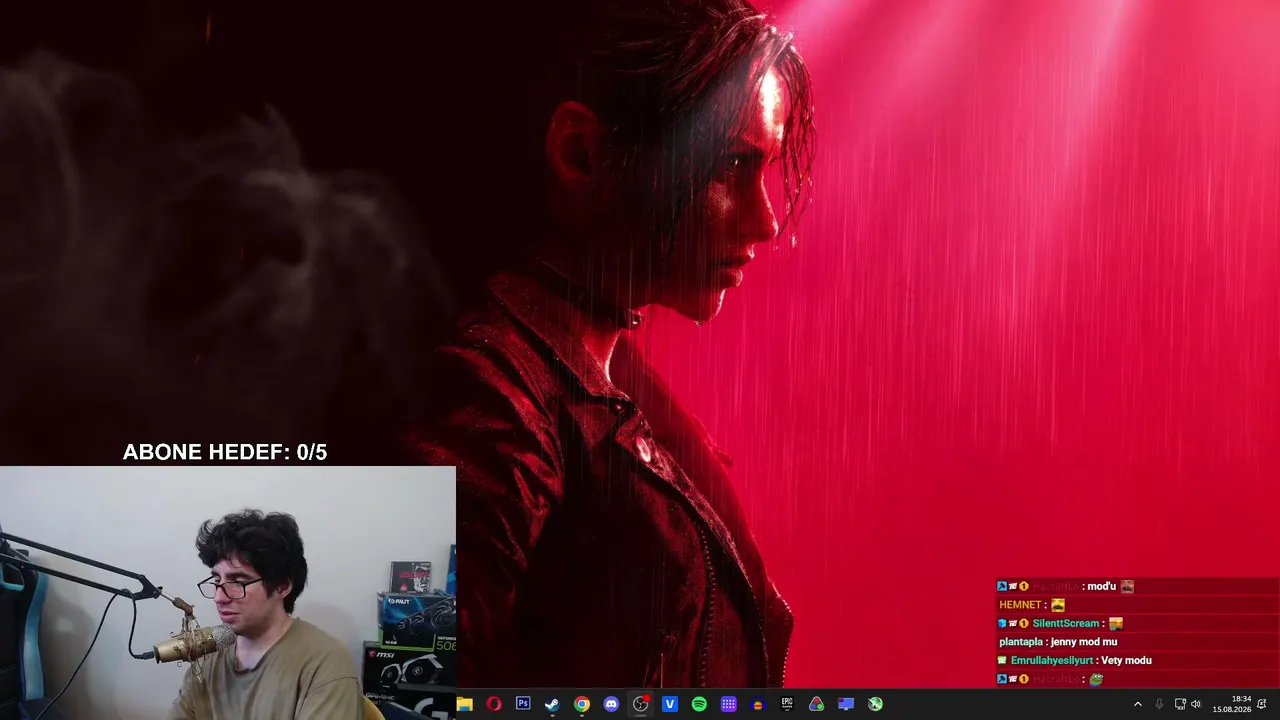Open Google Chrome from the taskbar
This screenshot has width=1280, height=720.
point(582,704)
